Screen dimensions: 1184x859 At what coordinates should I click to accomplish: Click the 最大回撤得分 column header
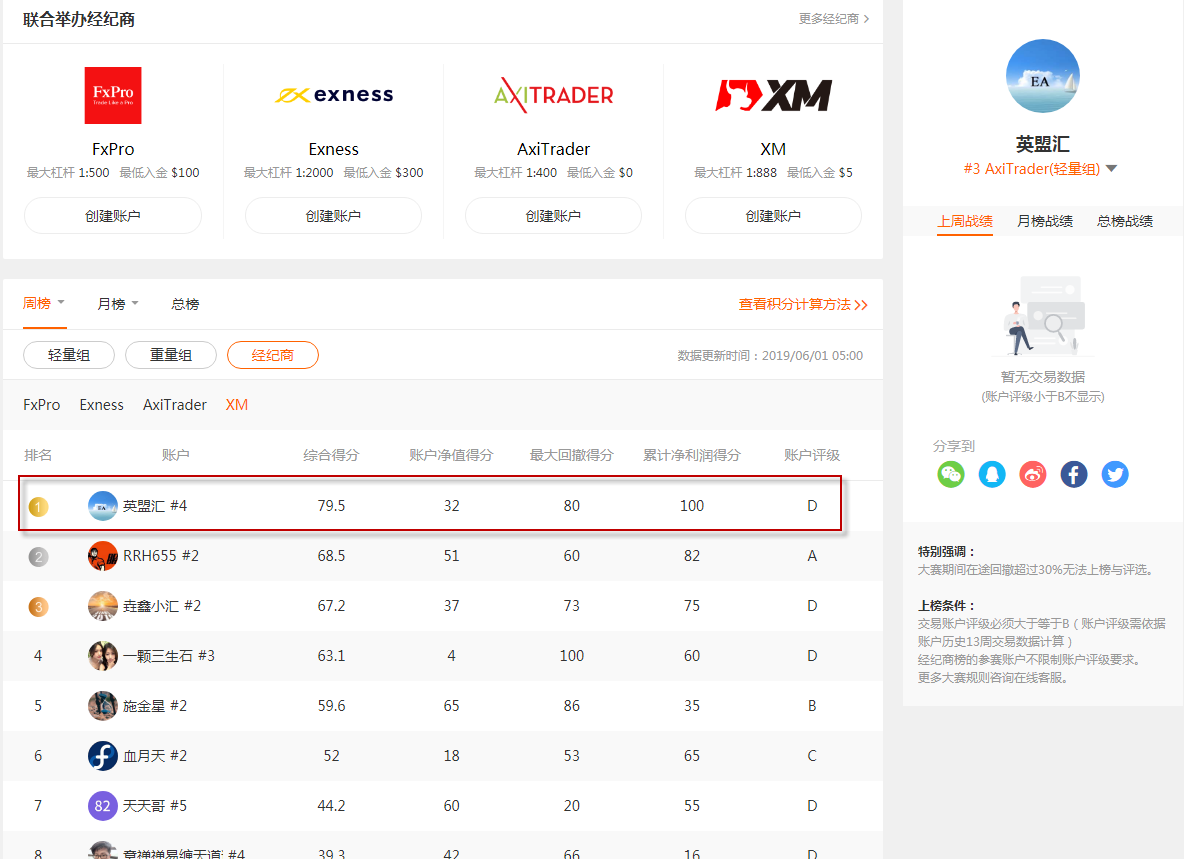[571, 455]
